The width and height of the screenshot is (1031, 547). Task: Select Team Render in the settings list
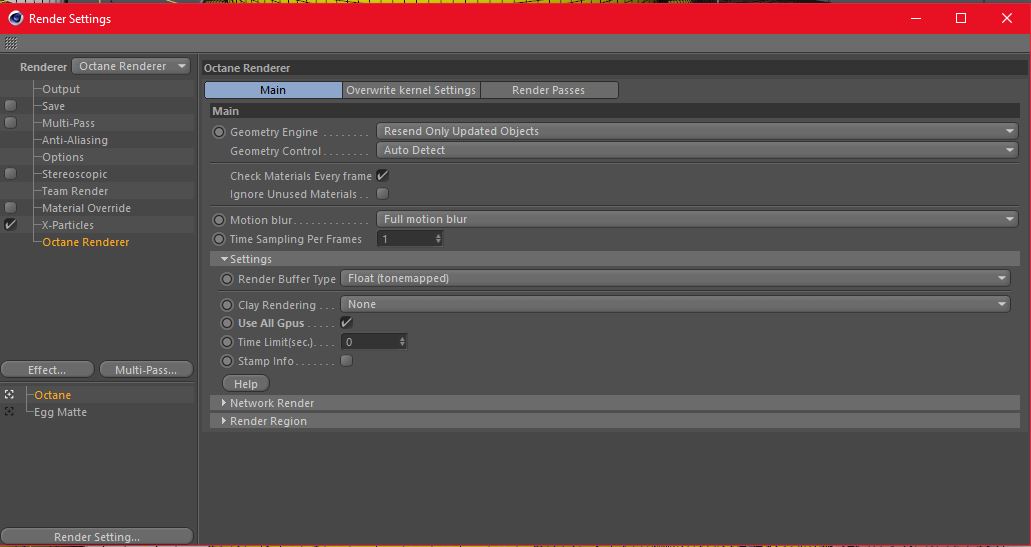point(75,191)
